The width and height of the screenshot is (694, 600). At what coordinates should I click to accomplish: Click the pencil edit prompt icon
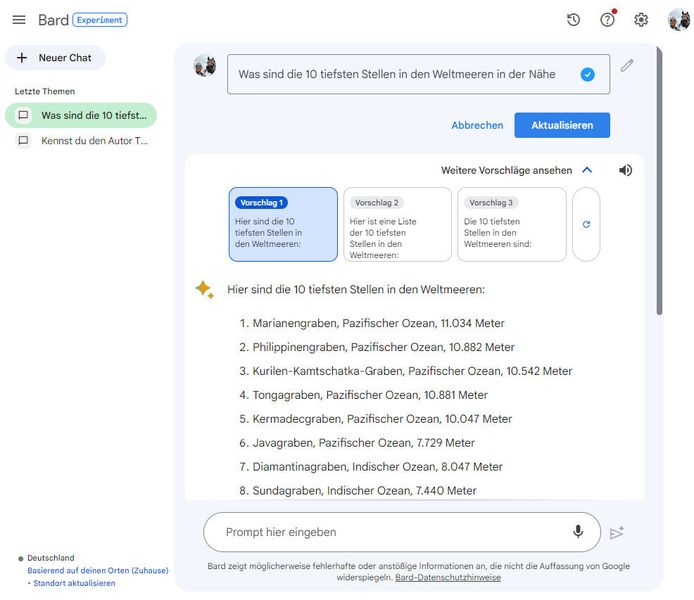(x=627, y=66)
